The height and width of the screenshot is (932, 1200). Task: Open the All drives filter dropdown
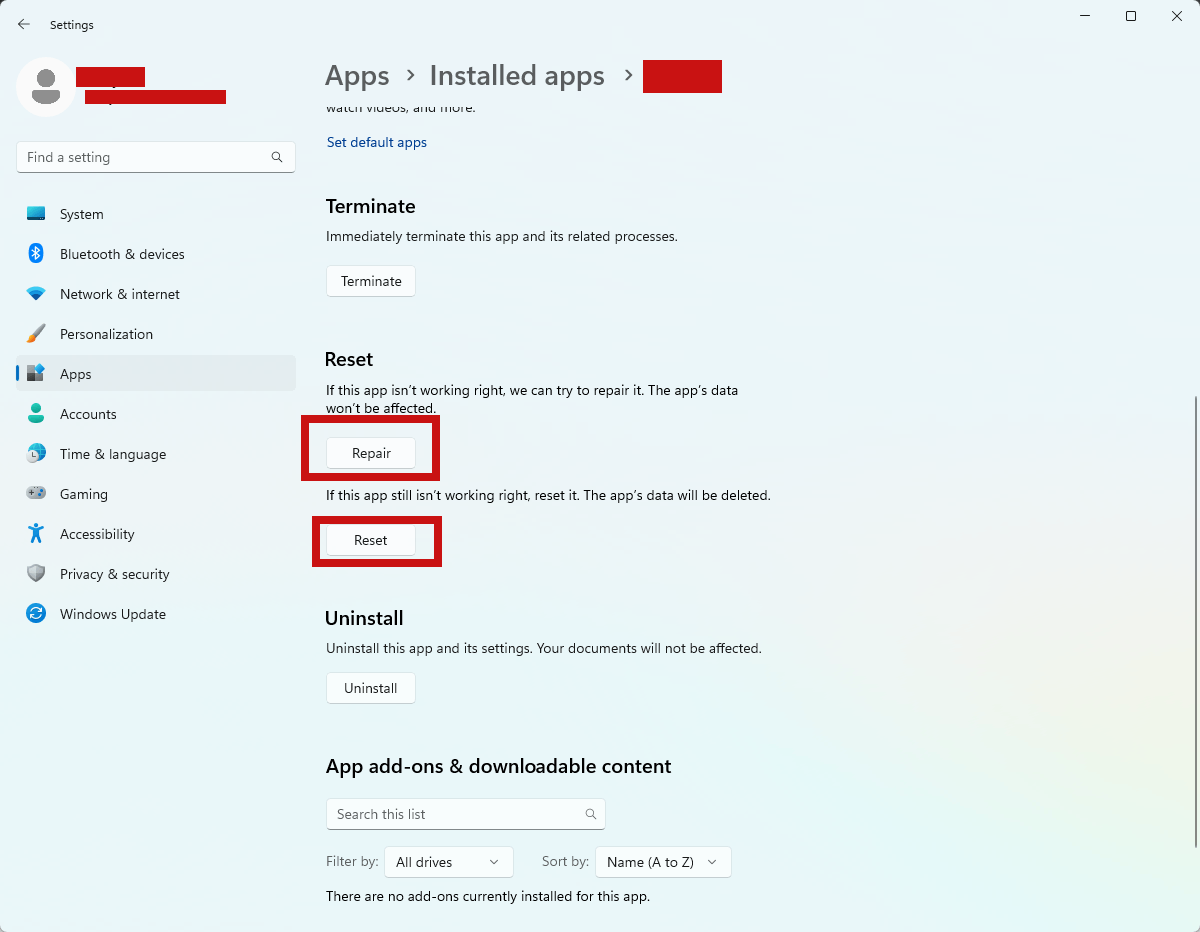449,862
